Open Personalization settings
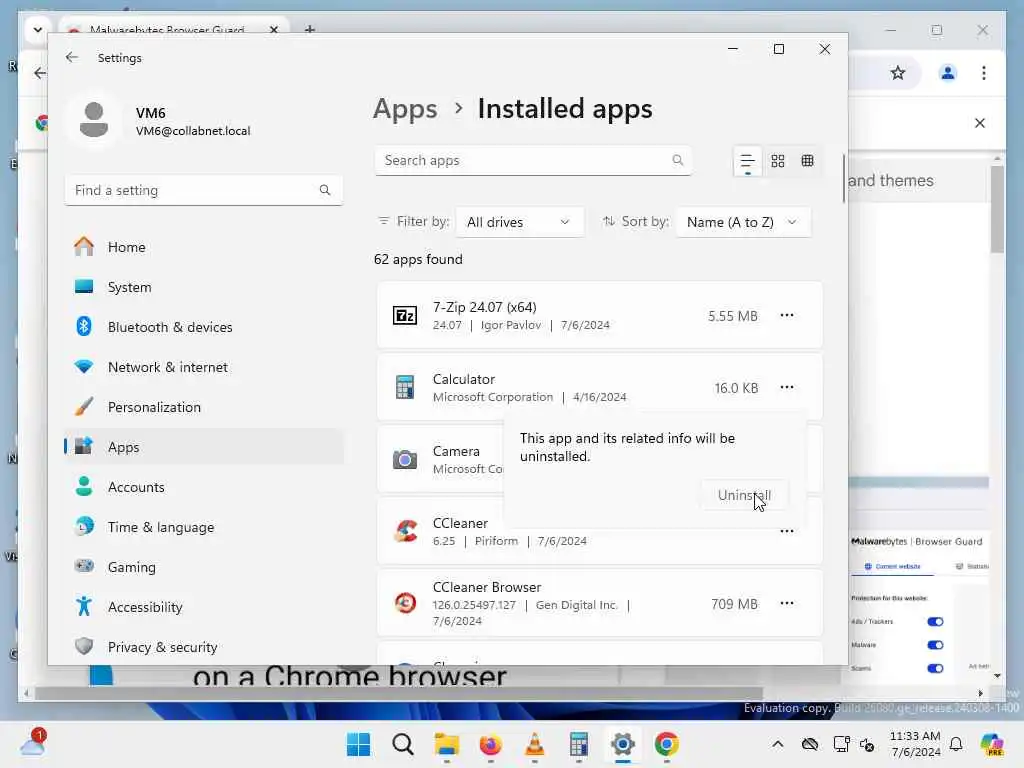The height and width of the screenshot is (768, 1024). coord(203,407)
